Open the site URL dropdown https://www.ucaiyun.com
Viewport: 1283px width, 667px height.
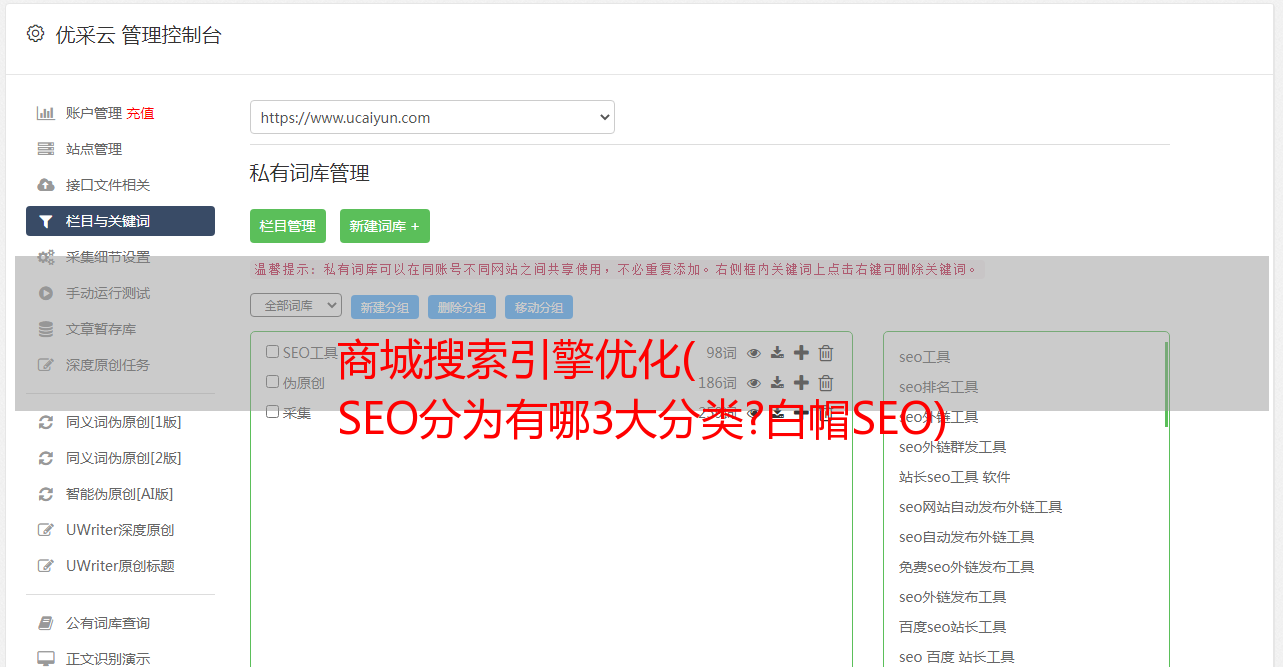pos(432,117)
